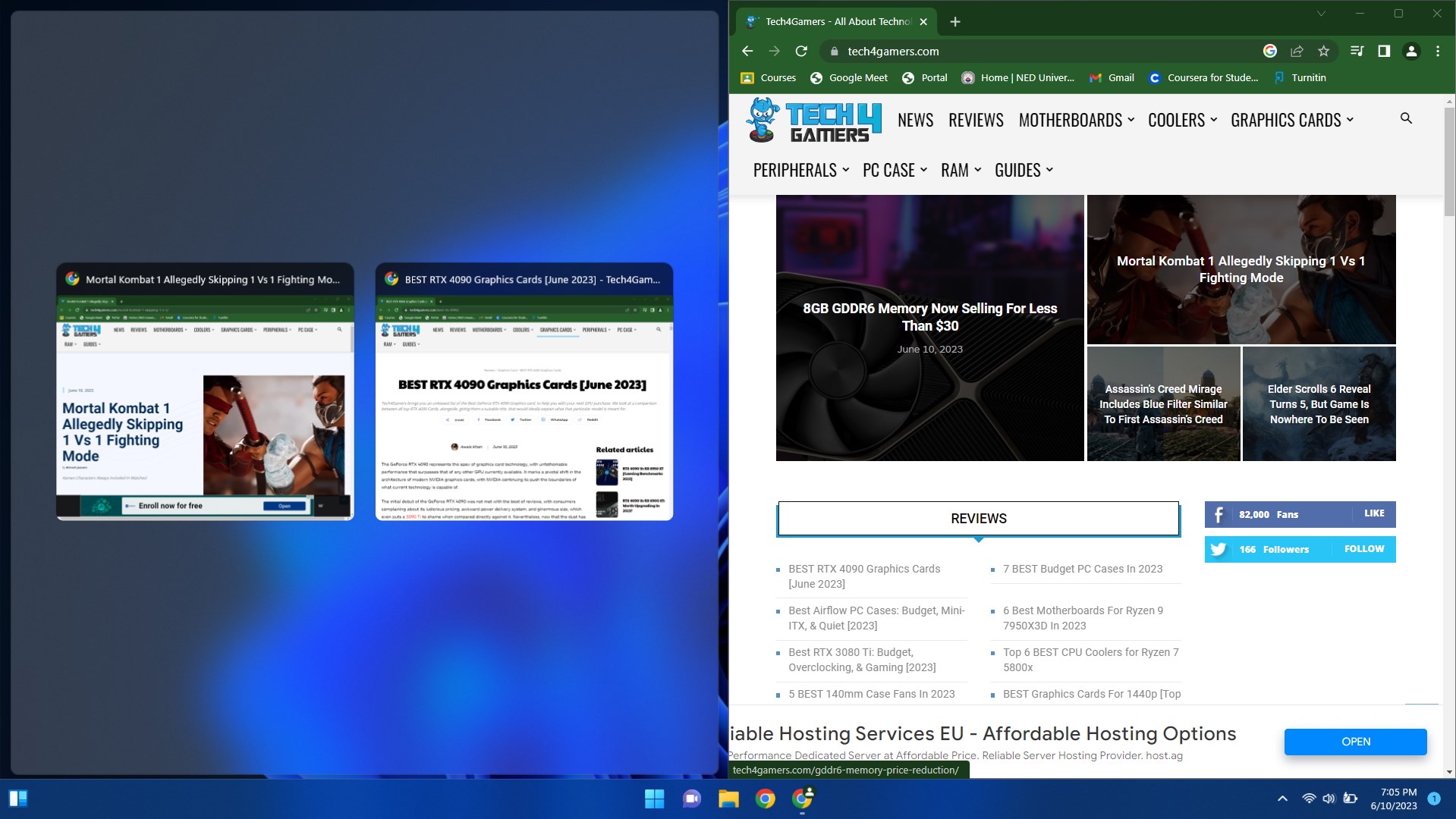Open the Google Meet bookmark

848,77
